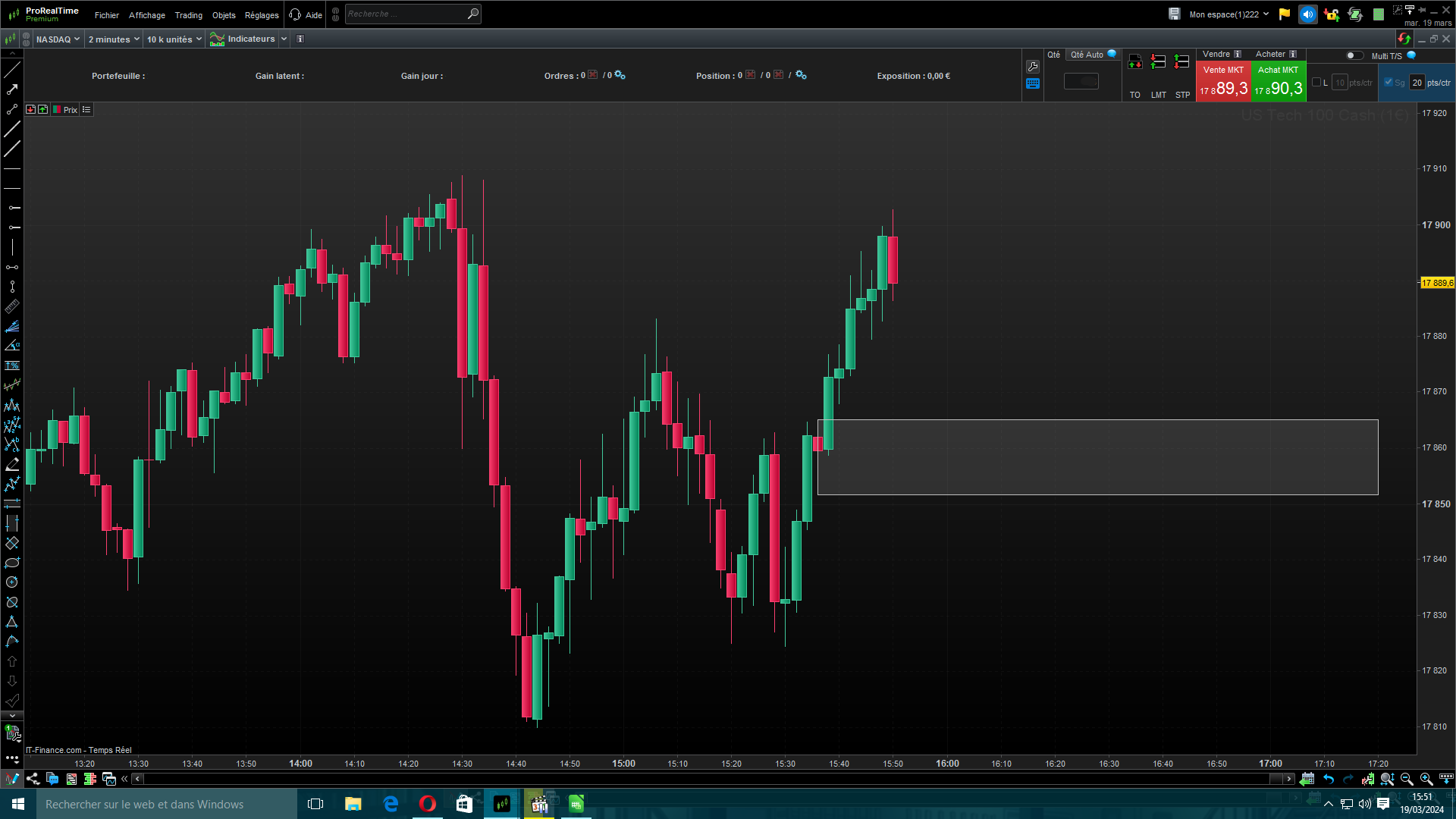Toggle the Multi T/S switch

pos(1354,55)
